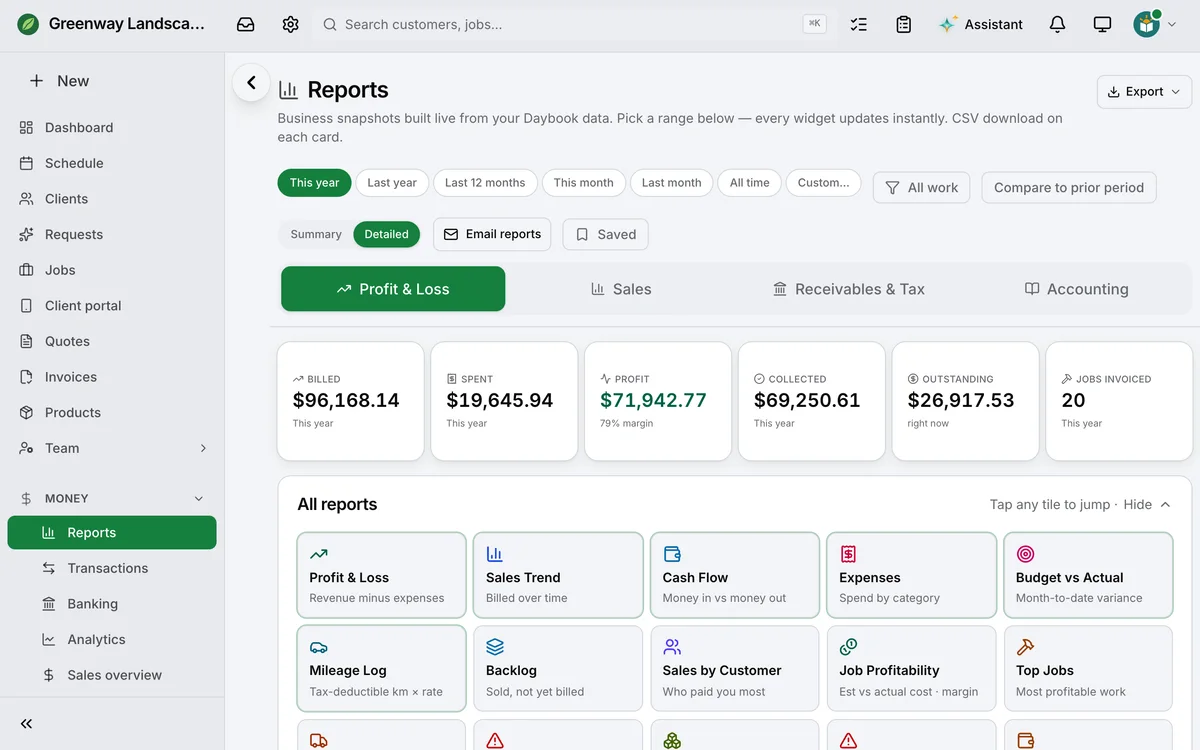
Task: Open the Budget vs Actual tile
Action: click(1088, 575)
